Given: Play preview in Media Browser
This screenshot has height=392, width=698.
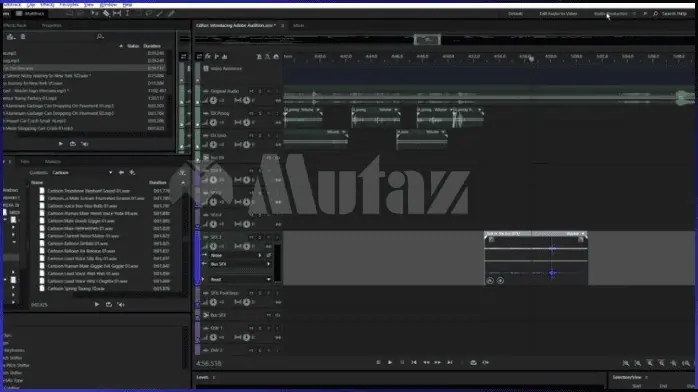Looking at the screenshot, I should coord(97,304).
